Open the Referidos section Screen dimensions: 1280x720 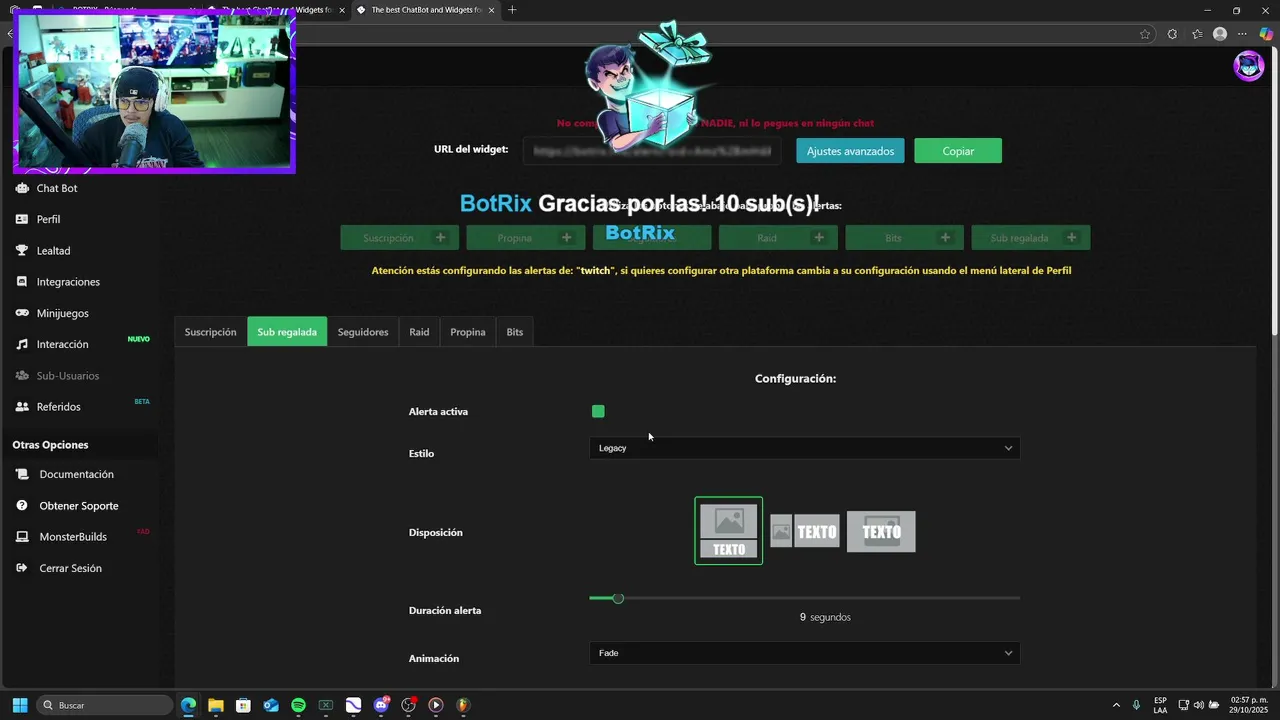coord(58,407)
